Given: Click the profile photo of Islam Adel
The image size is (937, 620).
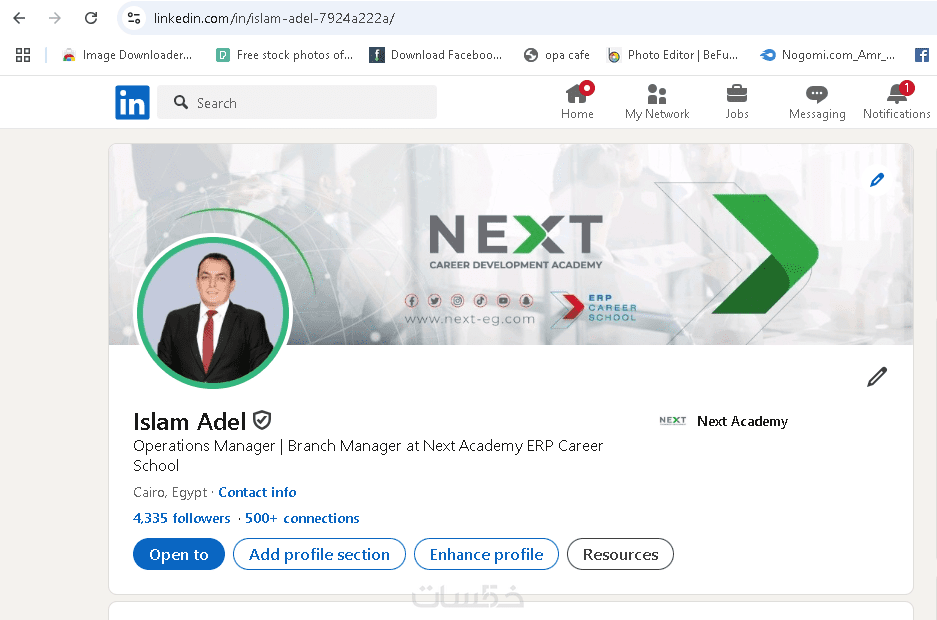Looking at the screenshot, I should pyautogui.click(x=213, y=312).
